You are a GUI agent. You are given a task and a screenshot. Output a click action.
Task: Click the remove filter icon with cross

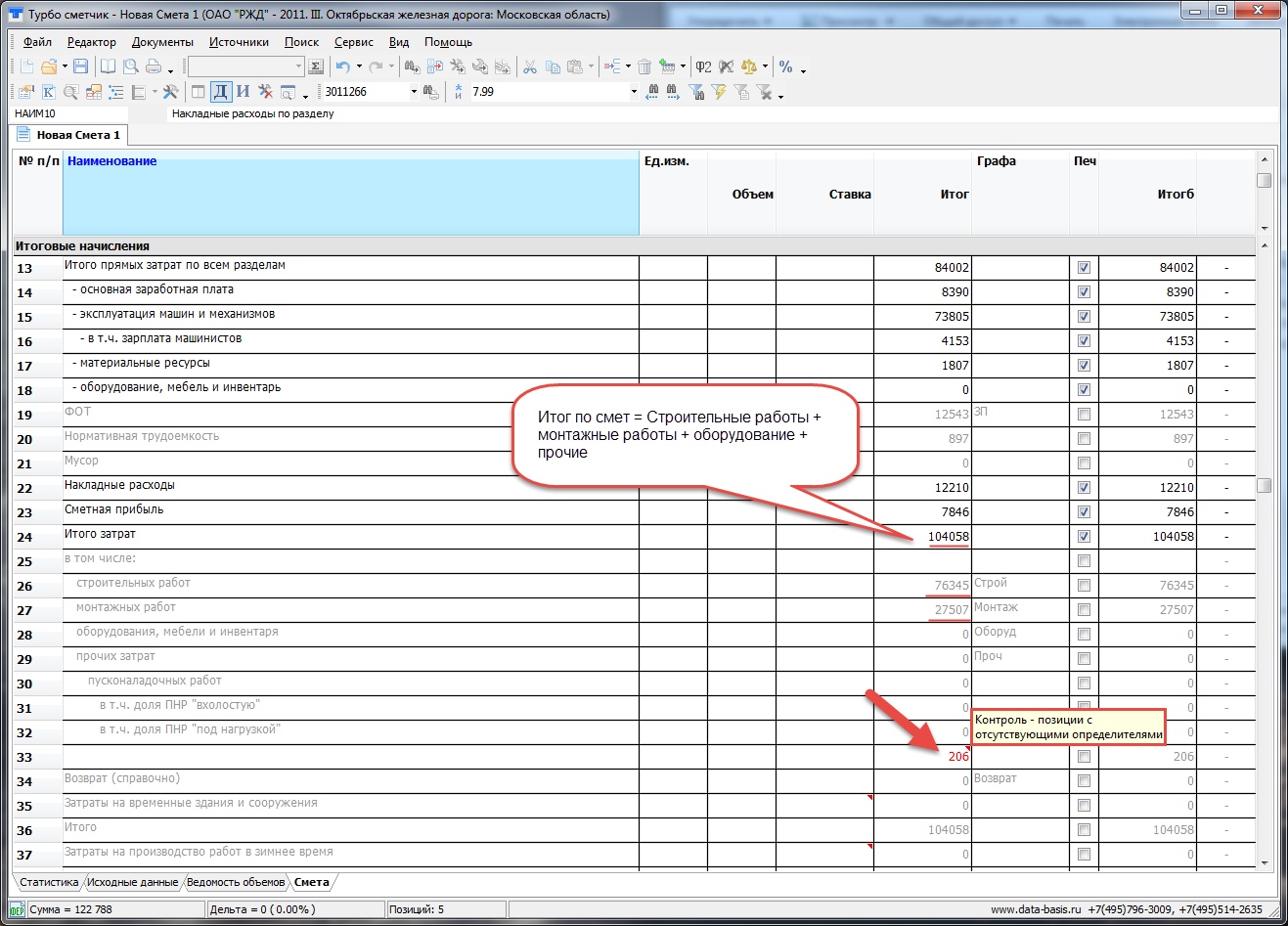(x=765, y=92)
